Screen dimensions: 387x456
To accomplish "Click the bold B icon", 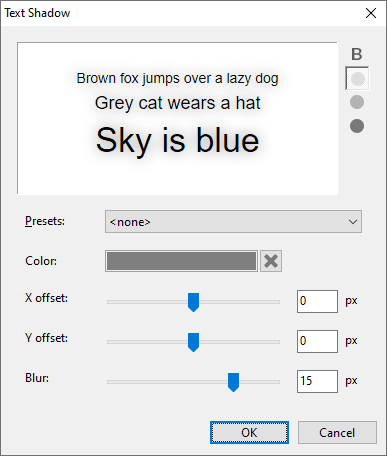I will 357,54.
